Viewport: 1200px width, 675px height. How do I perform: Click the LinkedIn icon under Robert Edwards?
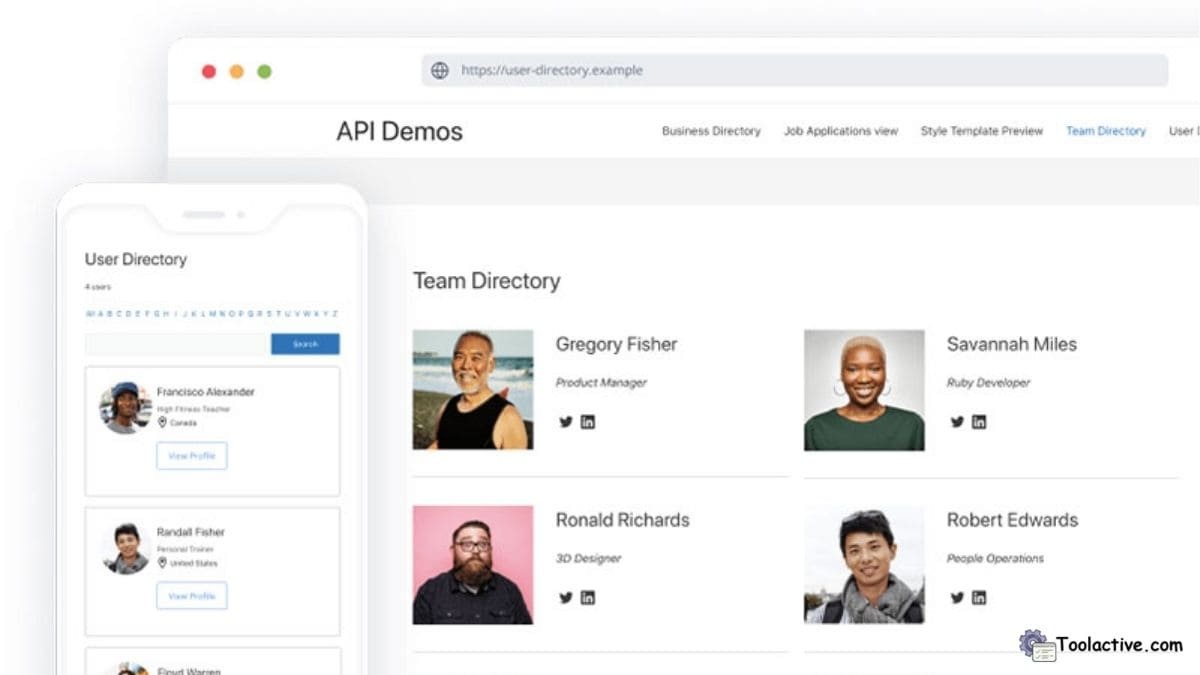979,598
